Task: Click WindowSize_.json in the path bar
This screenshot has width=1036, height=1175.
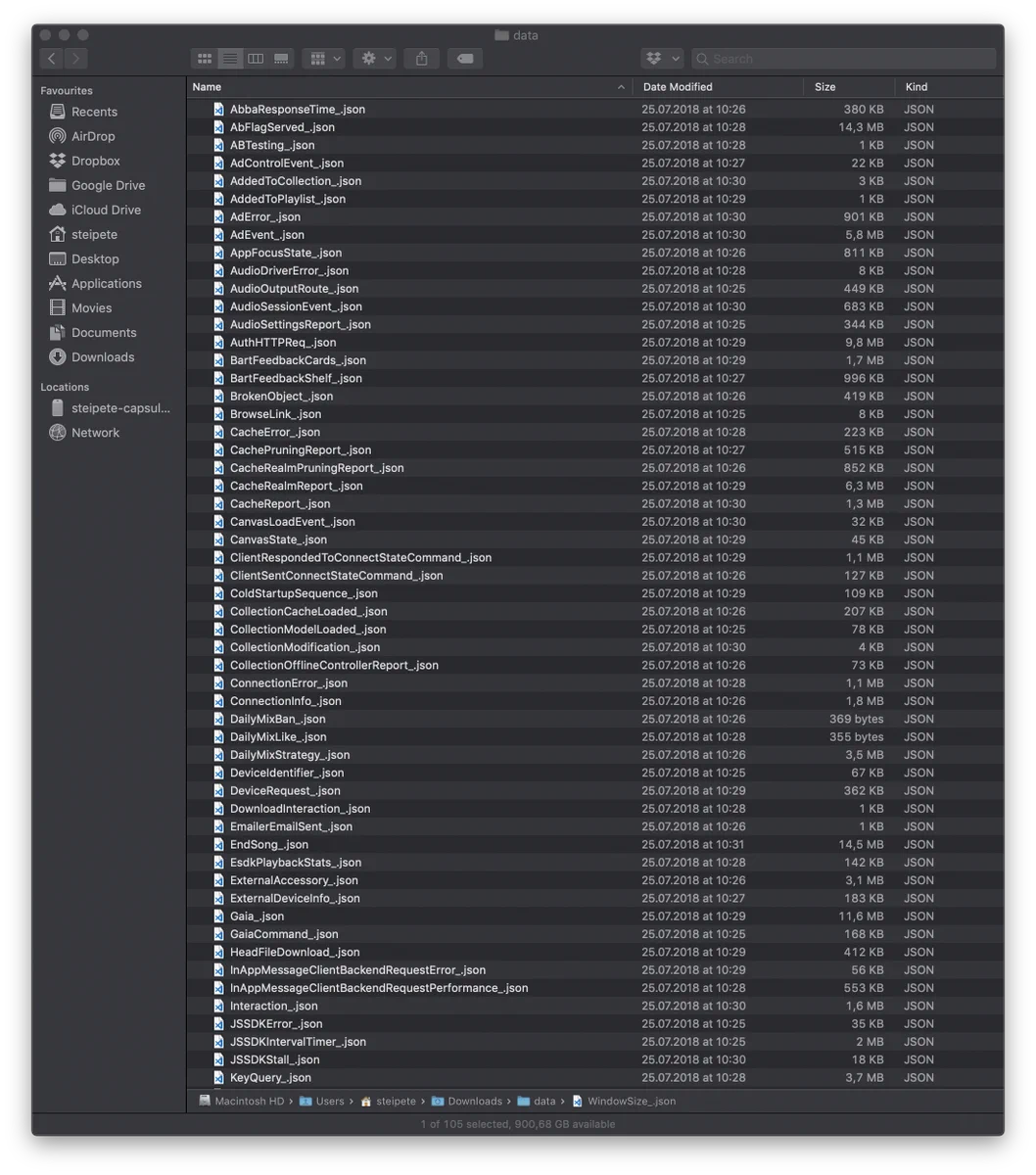Action: coord(624,1101)
